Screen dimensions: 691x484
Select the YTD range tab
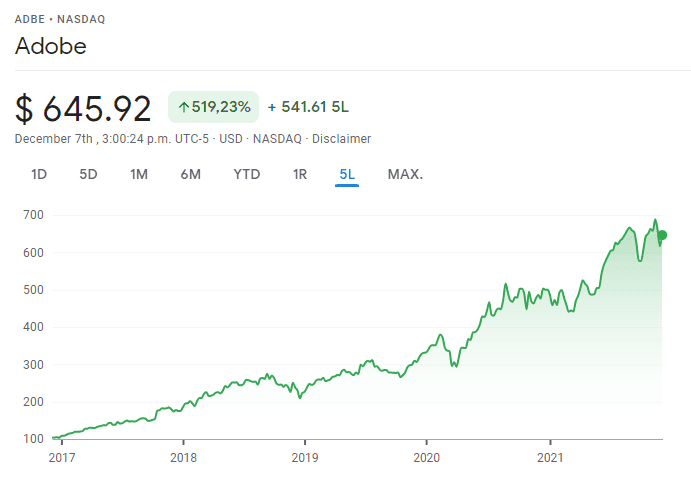click(x=246, y=174)
